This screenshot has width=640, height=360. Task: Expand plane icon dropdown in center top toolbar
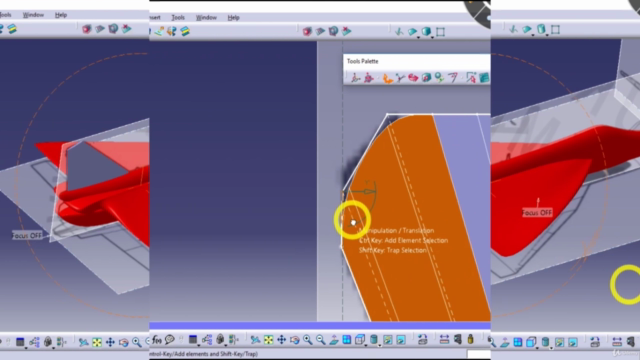point(418,37)
